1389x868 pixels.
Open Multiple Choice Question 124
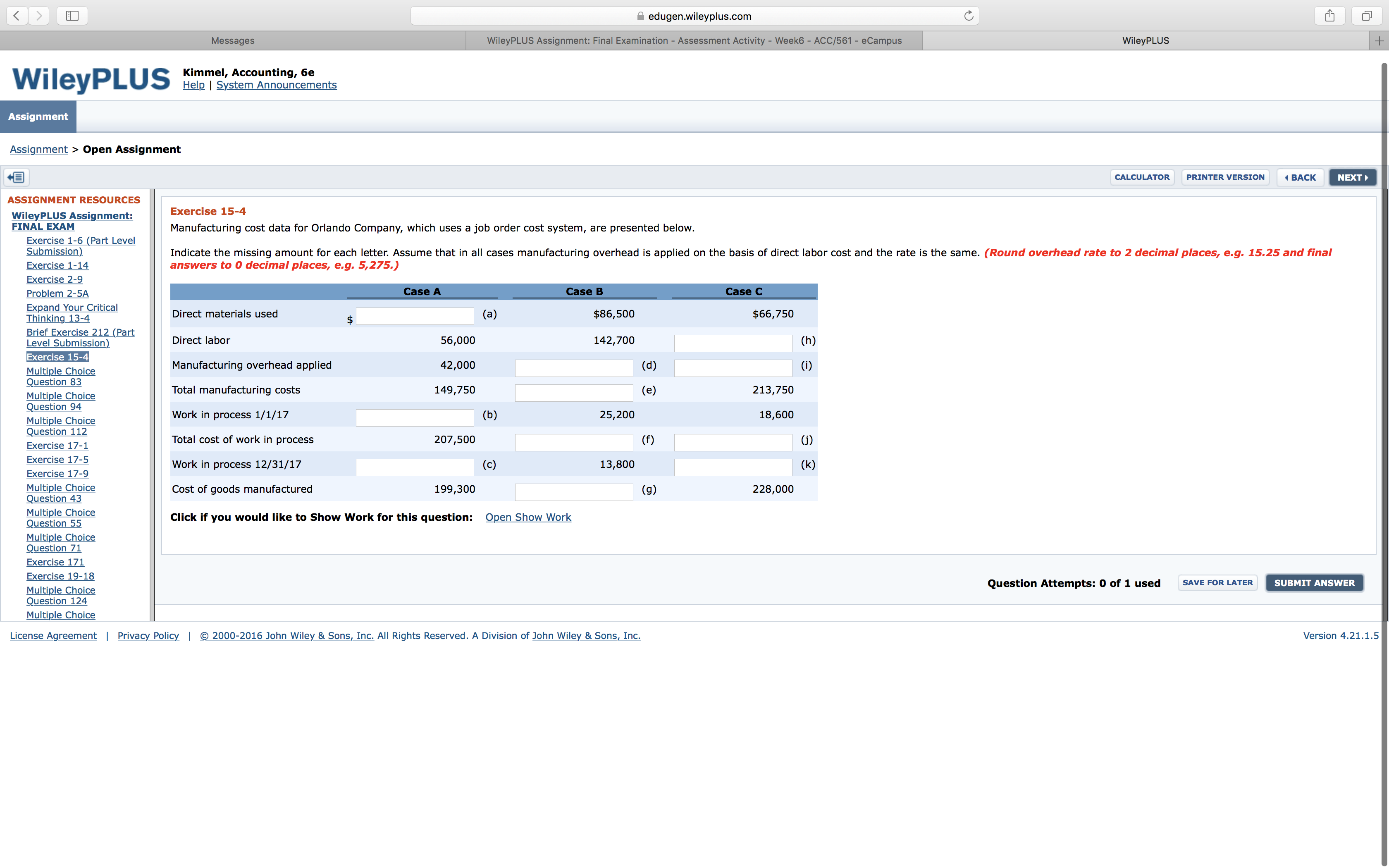tap(61, 595)
